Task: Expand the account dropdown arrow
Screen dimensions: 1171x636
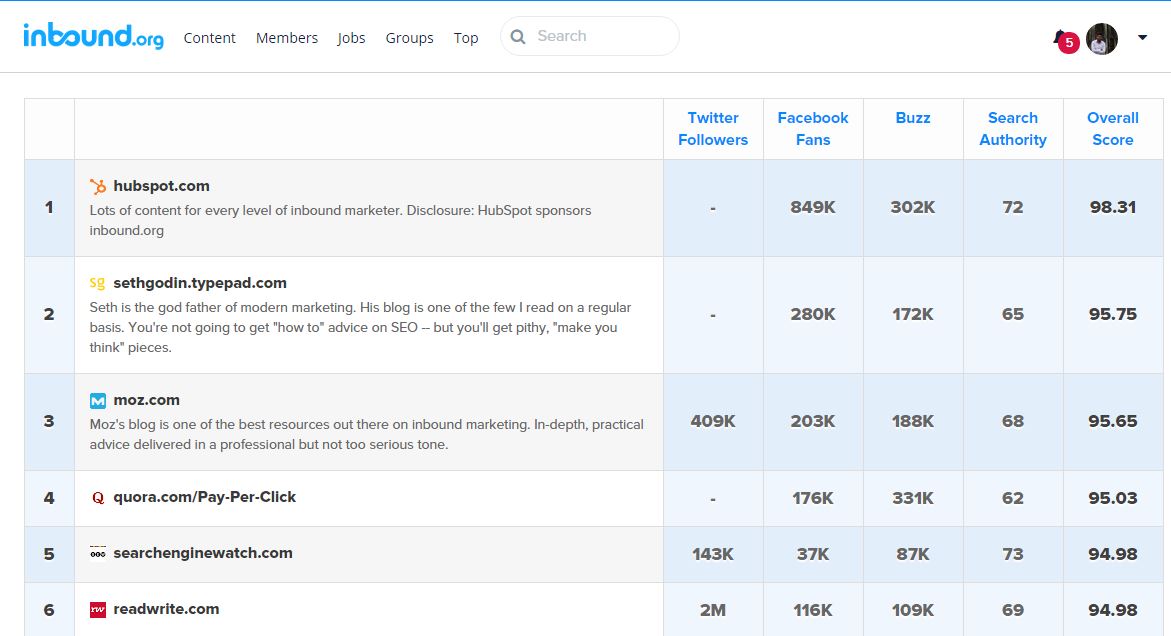Action: (x=1142, y=37)
